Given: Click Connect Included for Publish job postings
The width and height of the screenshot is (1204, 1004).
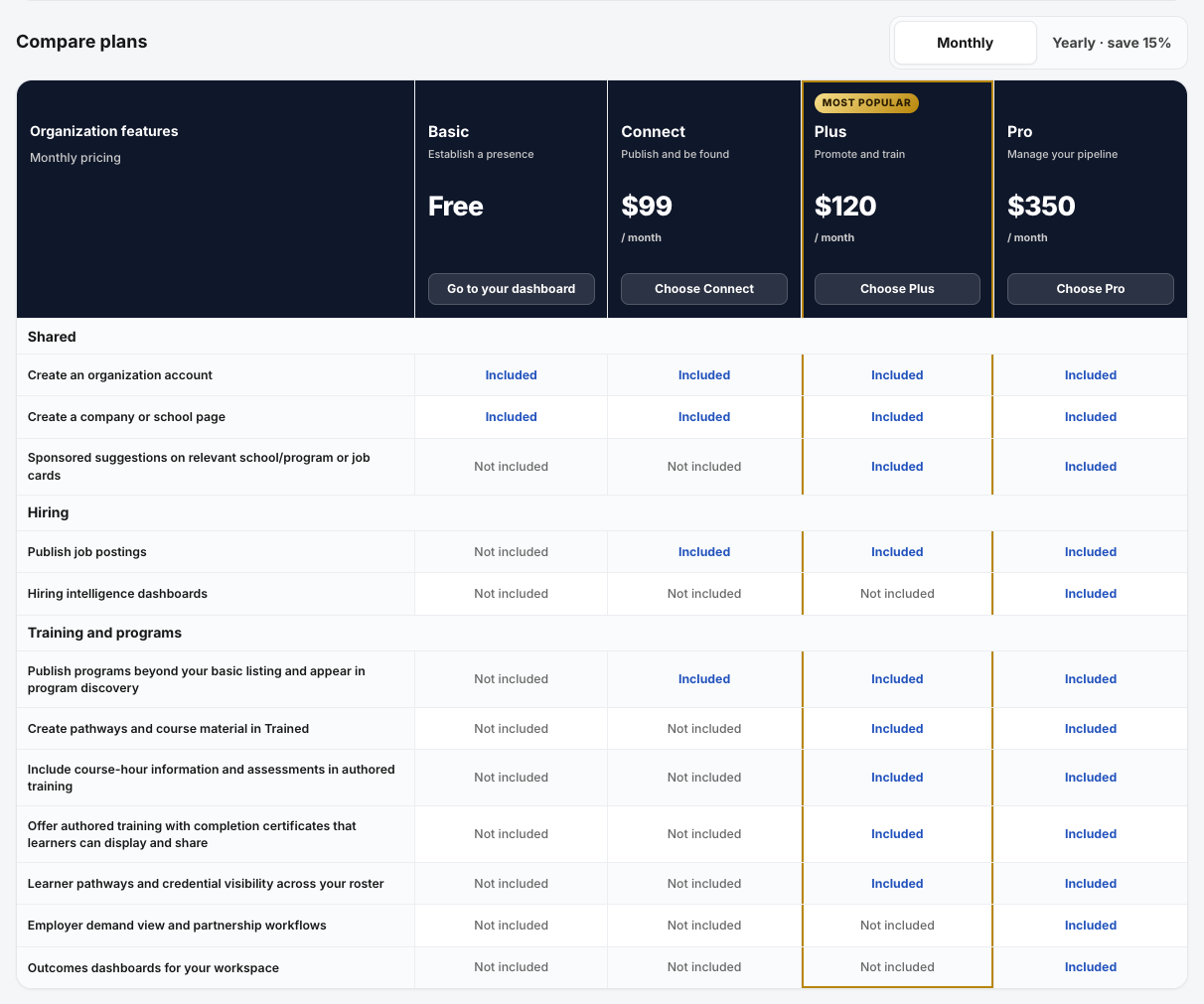Looking at the screenshot, I should (x=704, y=552).
